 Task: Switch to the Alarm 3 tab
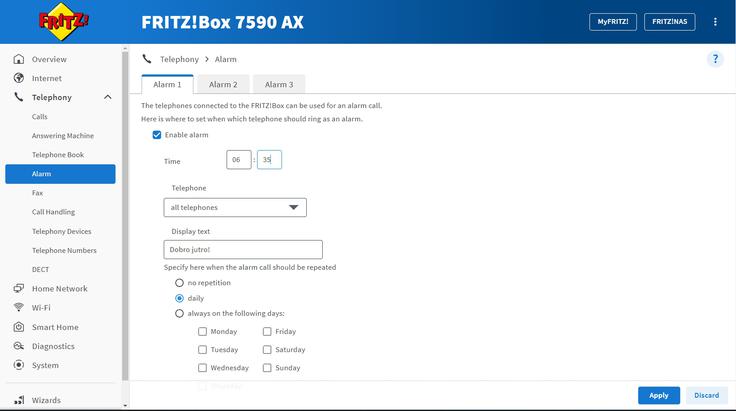[x=279, y=84]
